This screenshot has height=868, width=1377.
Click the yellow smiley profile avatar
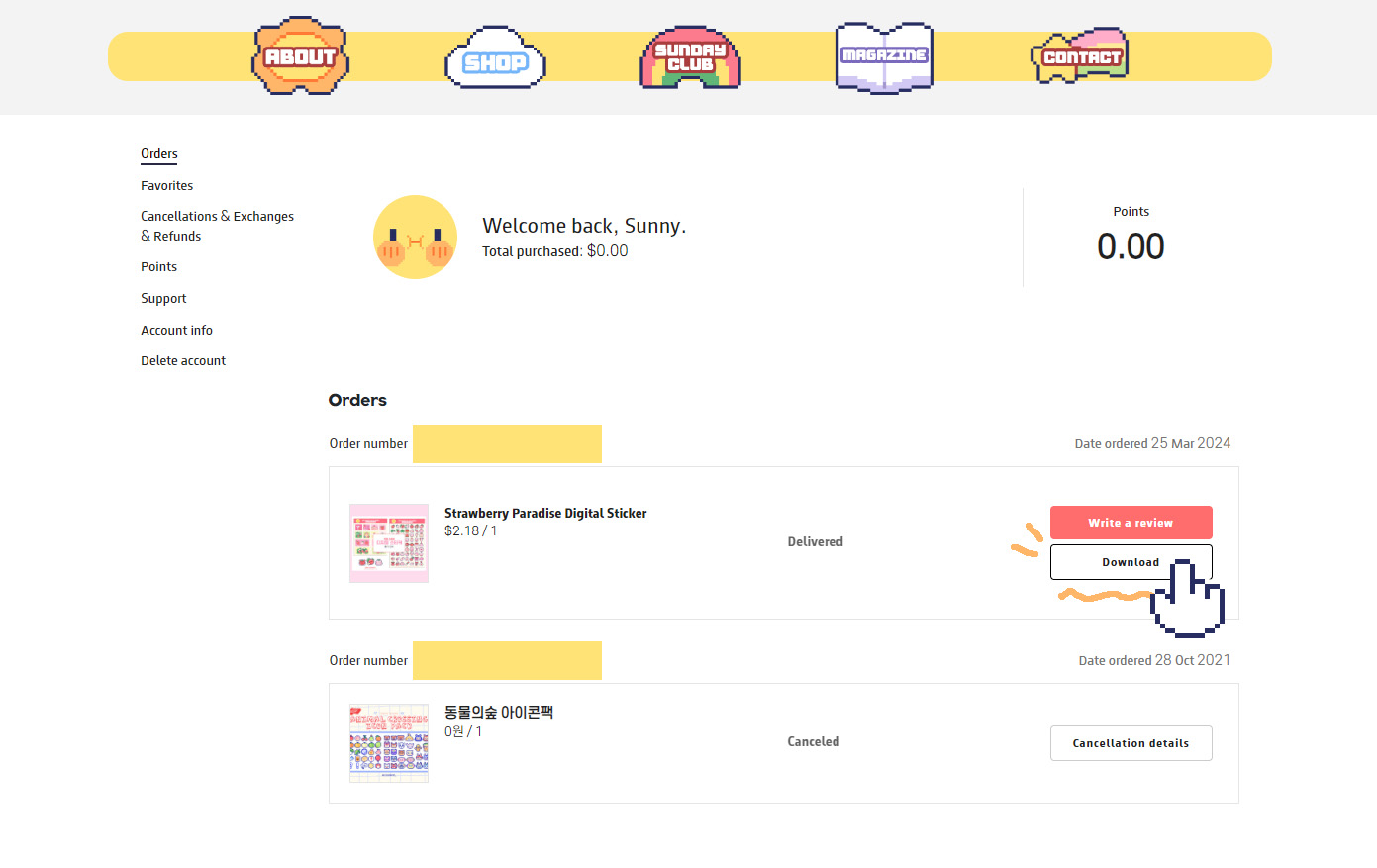tap(415, 238)
